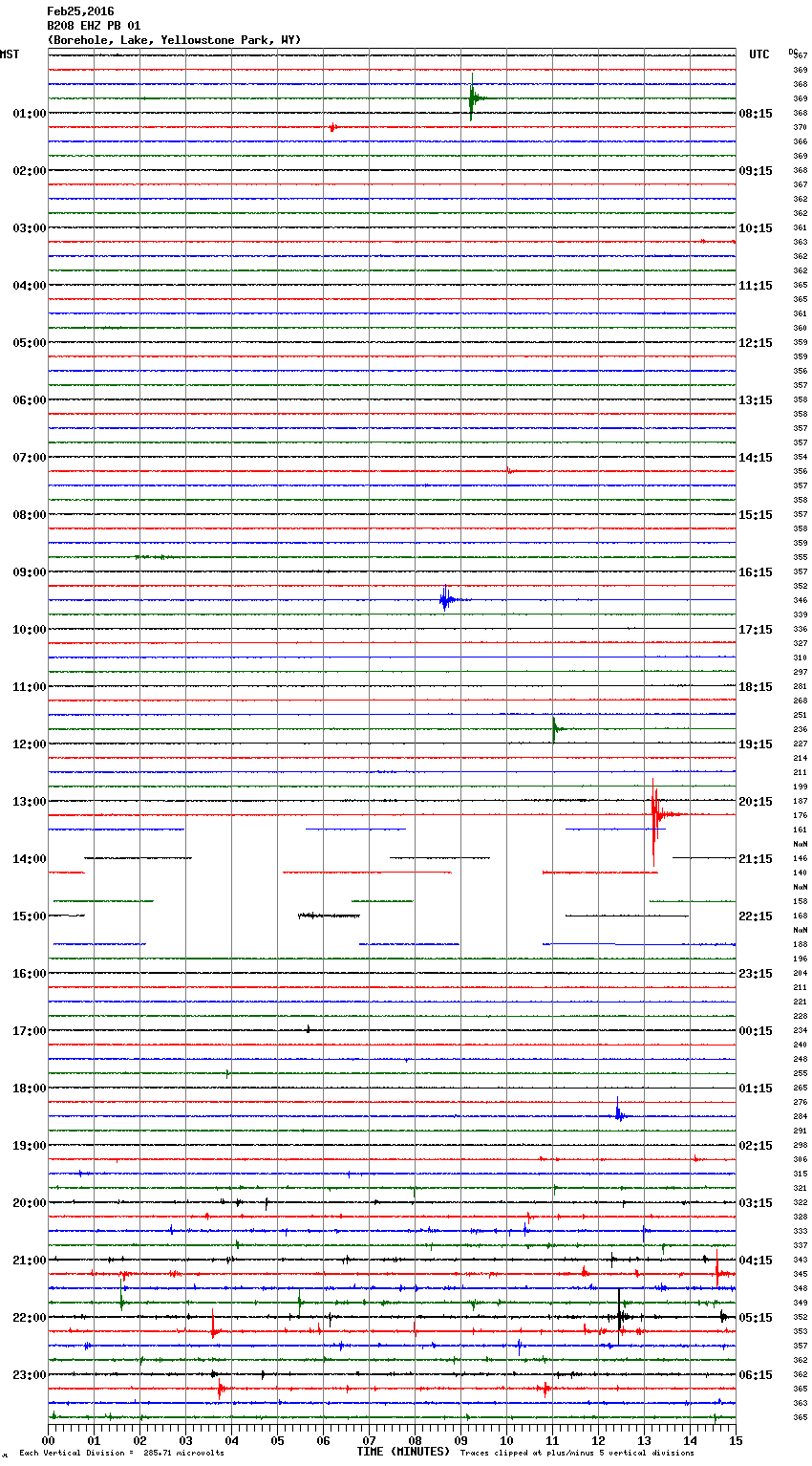This screenshot has height=1466, width=812.
Task: Click the green spike near minute 11 above 12:00 MST
Action: [x=554, y=729]
